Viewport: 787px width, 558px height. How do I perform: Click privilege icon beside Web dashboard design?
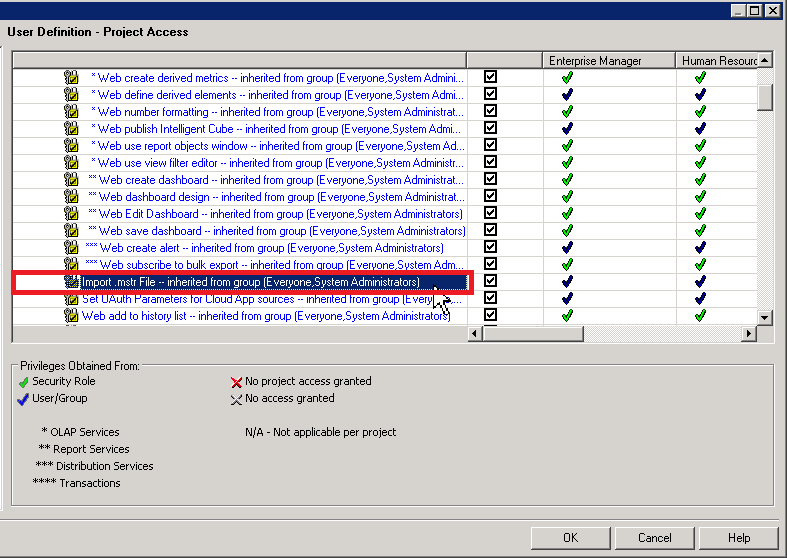coord(71,197)
